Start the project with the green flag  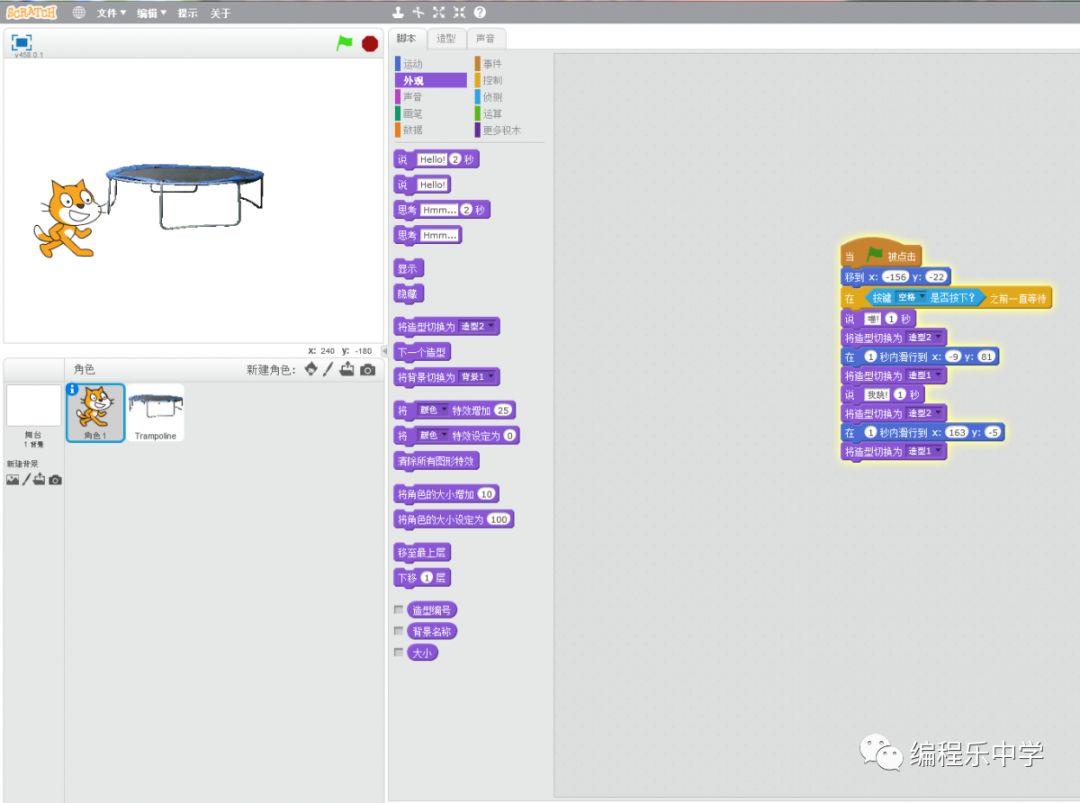pyautogui.click(x=344, y=43)
